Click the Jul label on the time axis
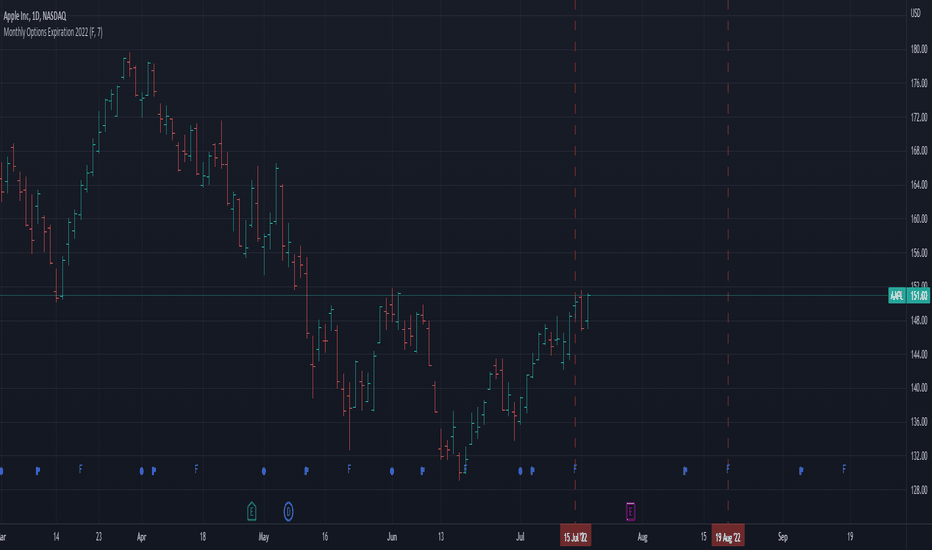Screen dimensions: 932x550 (x=520, y=537)
